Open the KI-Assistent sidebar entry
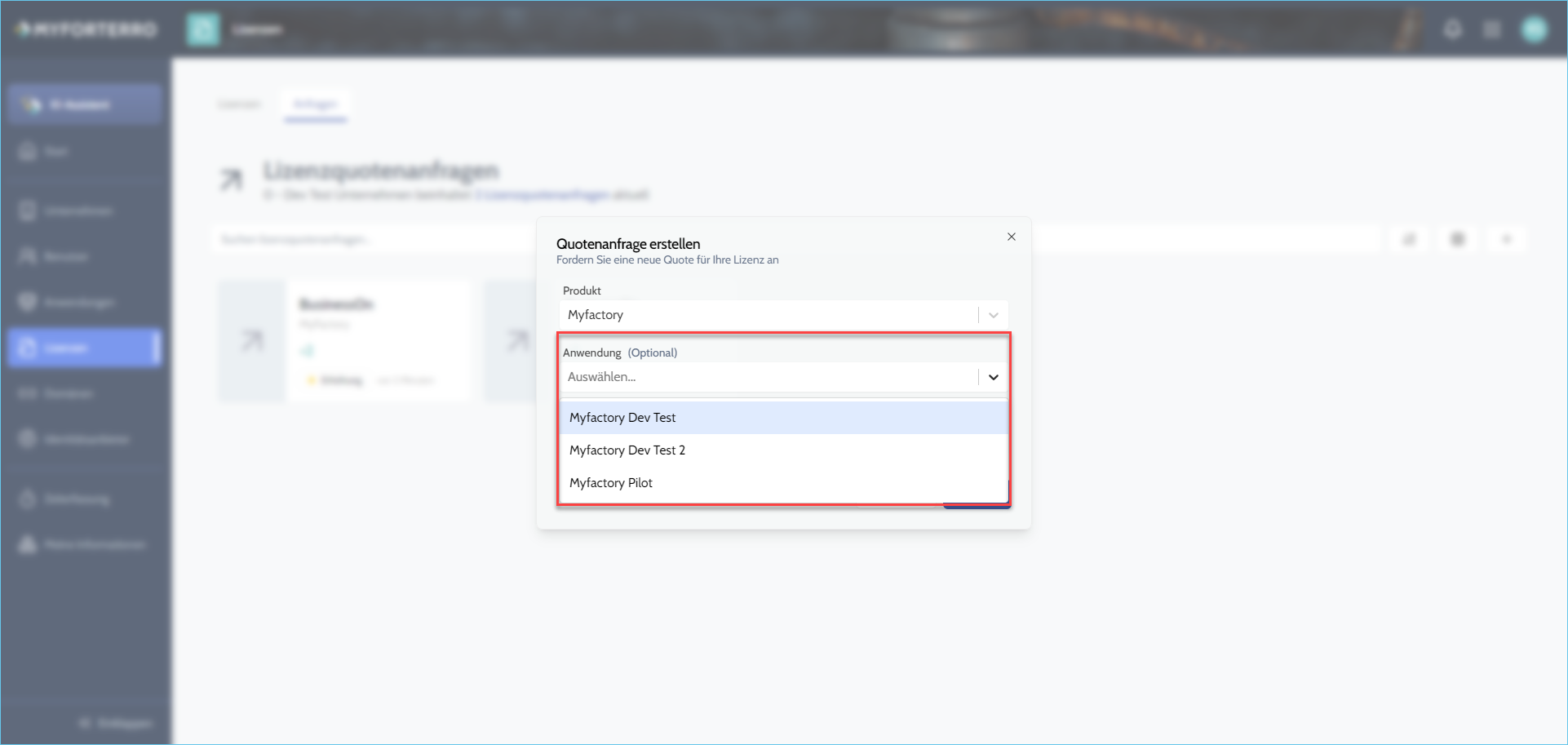The image size is (1568, 745). click(85, 104)
